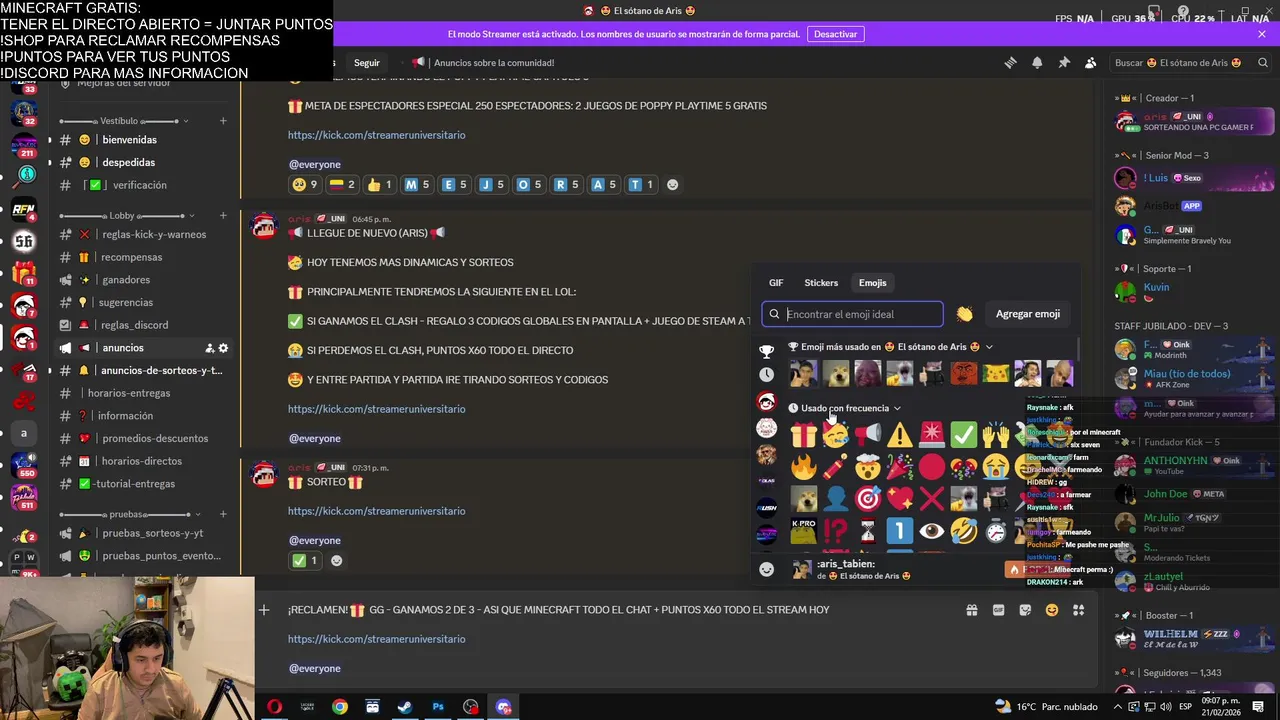Add a reaction to the SORTEO message

(336, 560)
